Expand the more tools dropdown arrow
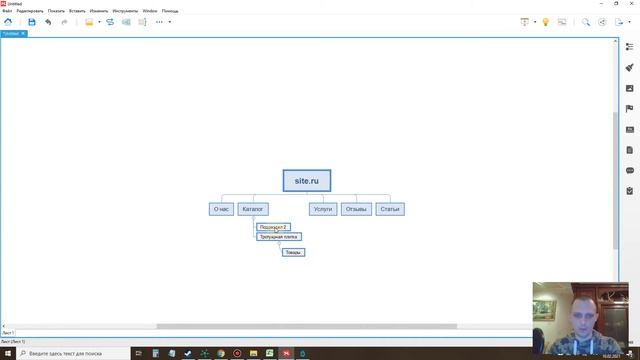 [170, 22]
